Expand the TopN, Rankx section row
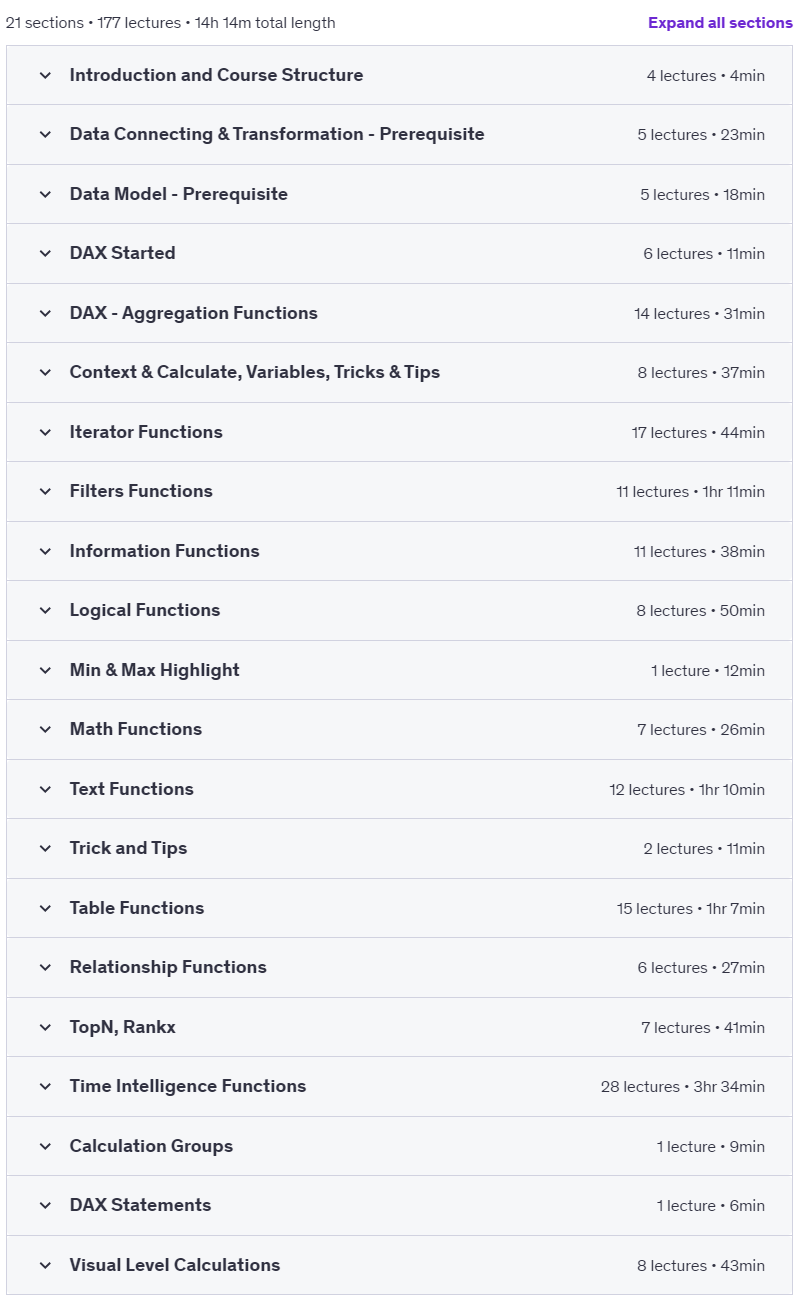 point(399,1027)
